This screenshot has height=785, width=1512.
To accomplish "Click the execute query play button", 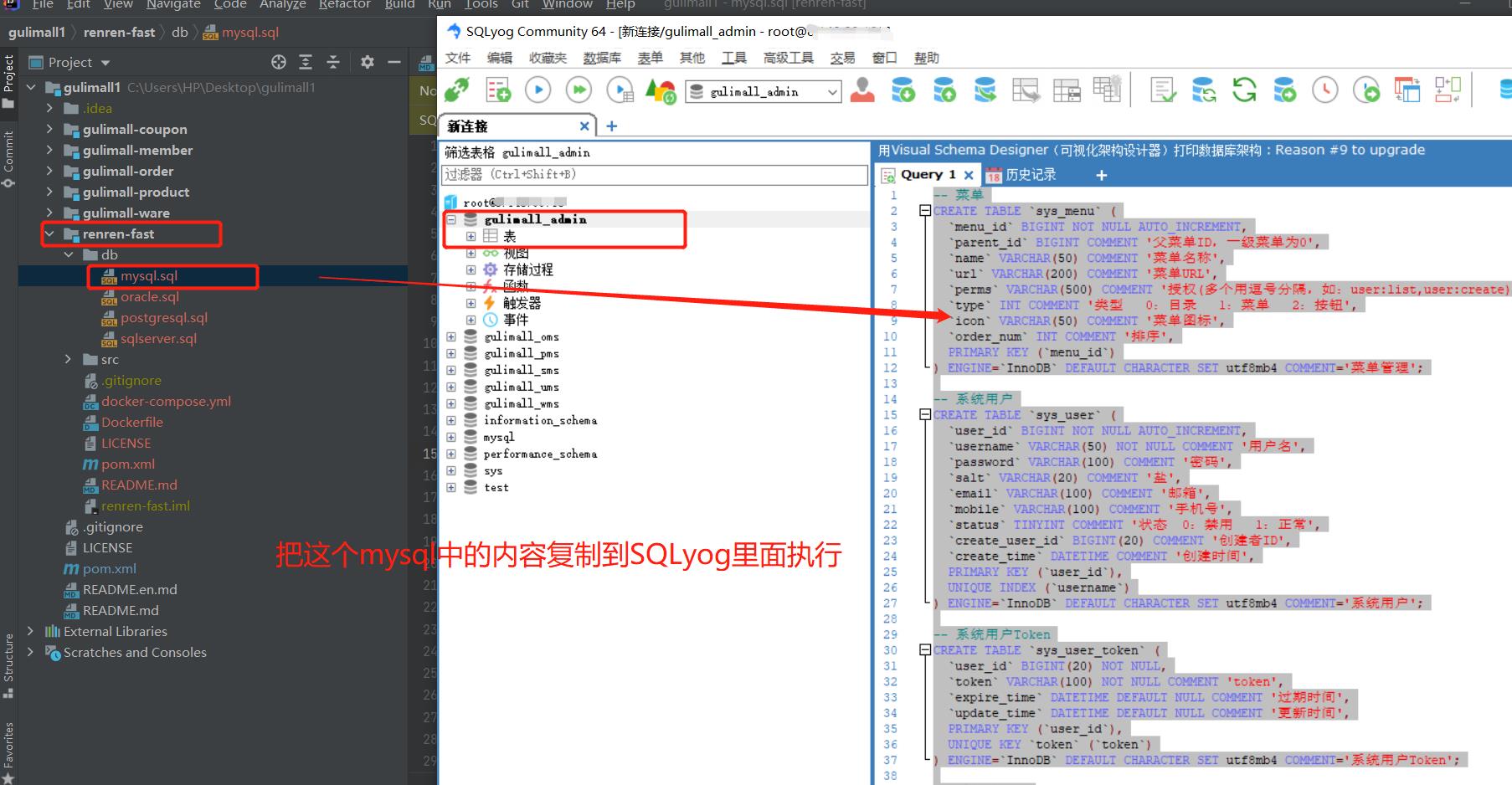I will click(537, 90).
